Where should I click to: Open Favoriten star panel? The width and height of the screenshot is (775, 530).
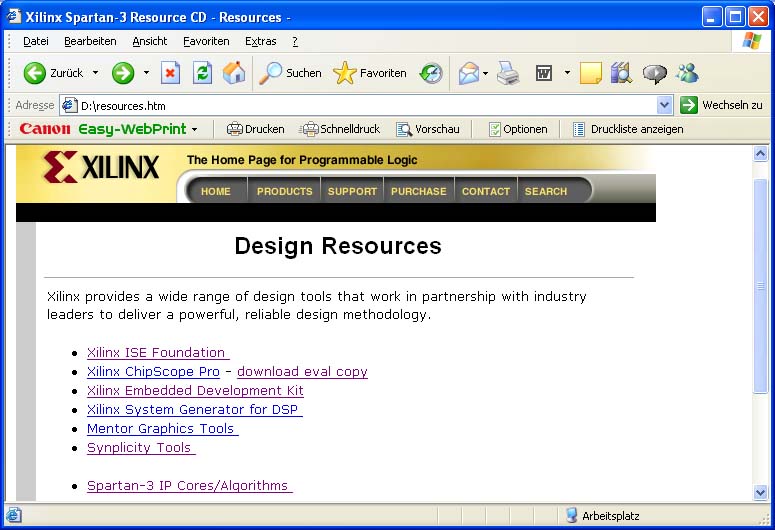click(370, 73)
